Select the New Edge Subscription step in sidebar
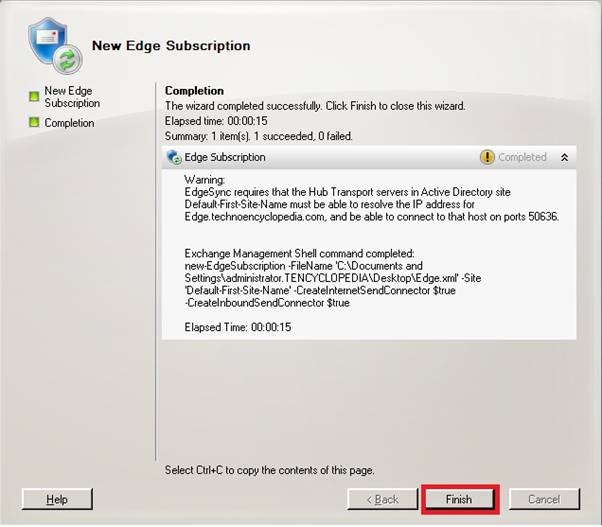Screen dimensions: 602x527 [72, 97]
